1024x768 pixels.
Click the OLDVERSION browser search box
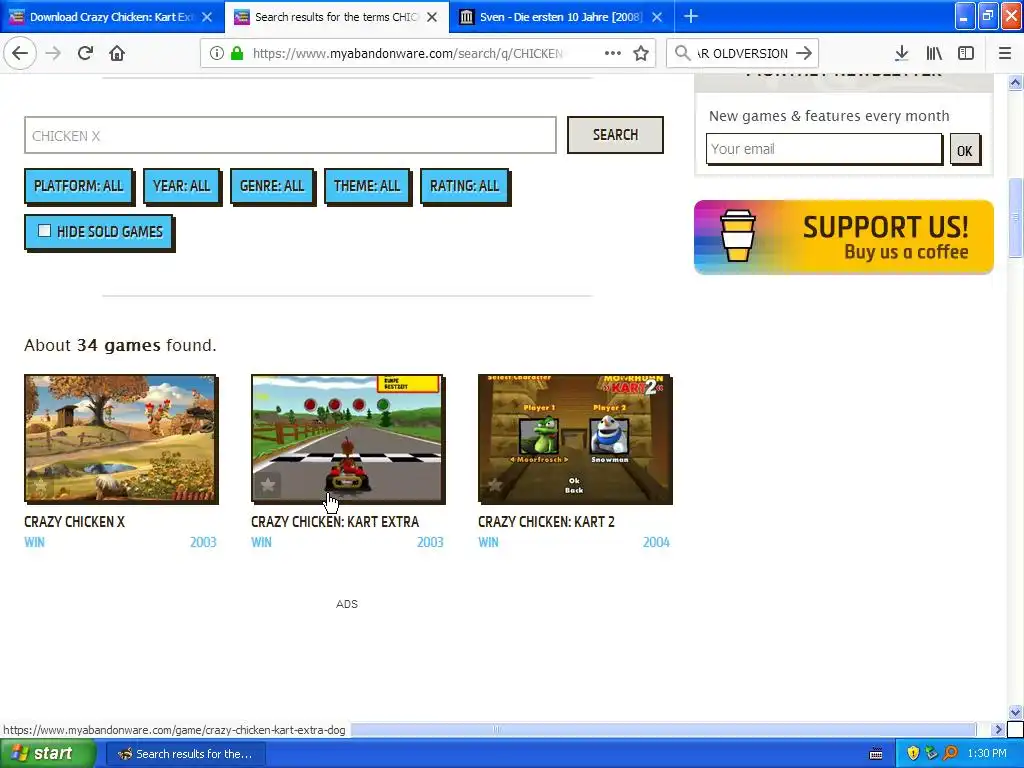pos(742,53)
